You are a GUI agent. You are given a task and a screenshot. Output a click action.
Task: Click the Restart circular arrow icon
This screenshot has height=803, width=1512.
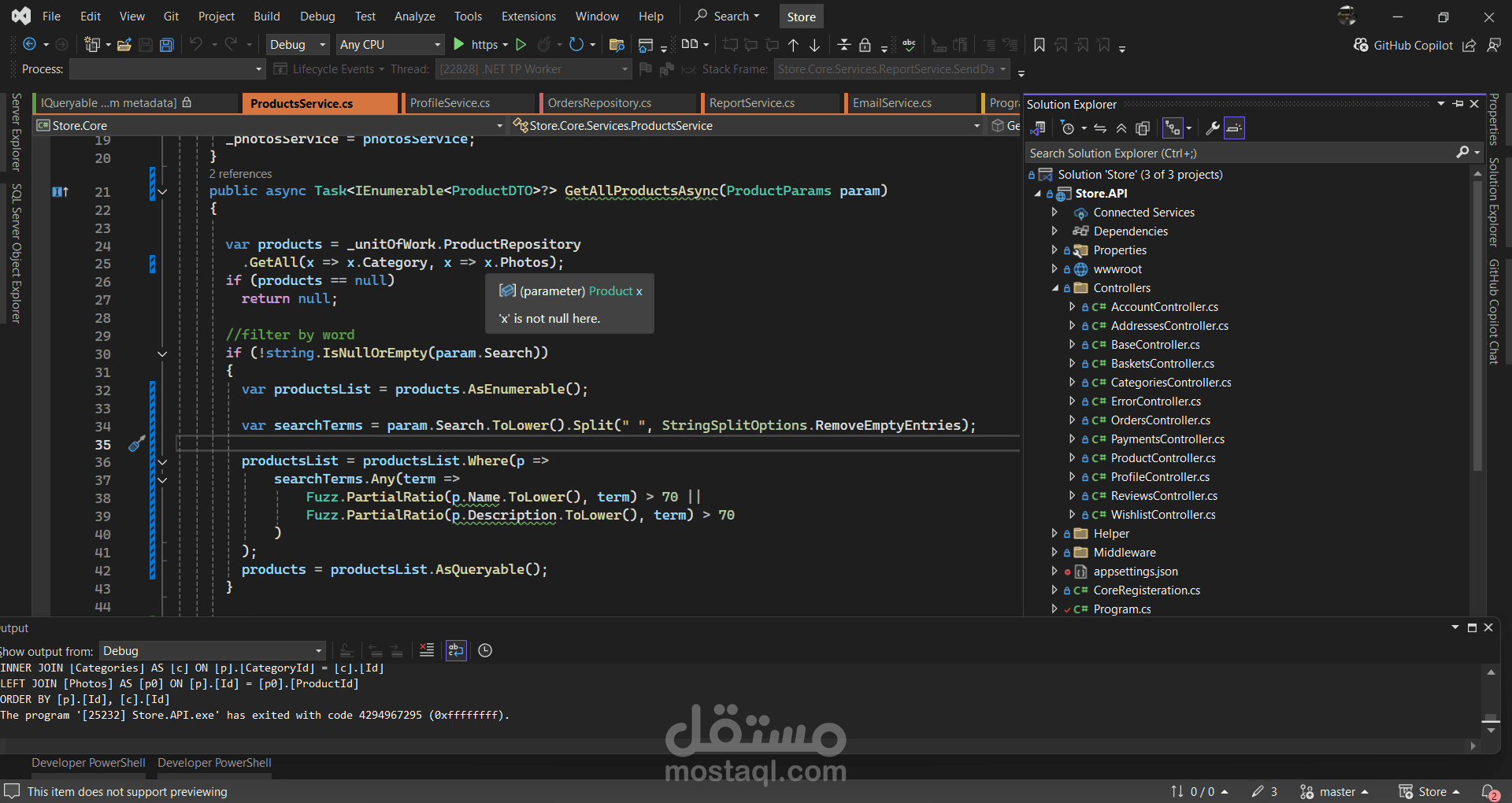(x=576, y=45)
